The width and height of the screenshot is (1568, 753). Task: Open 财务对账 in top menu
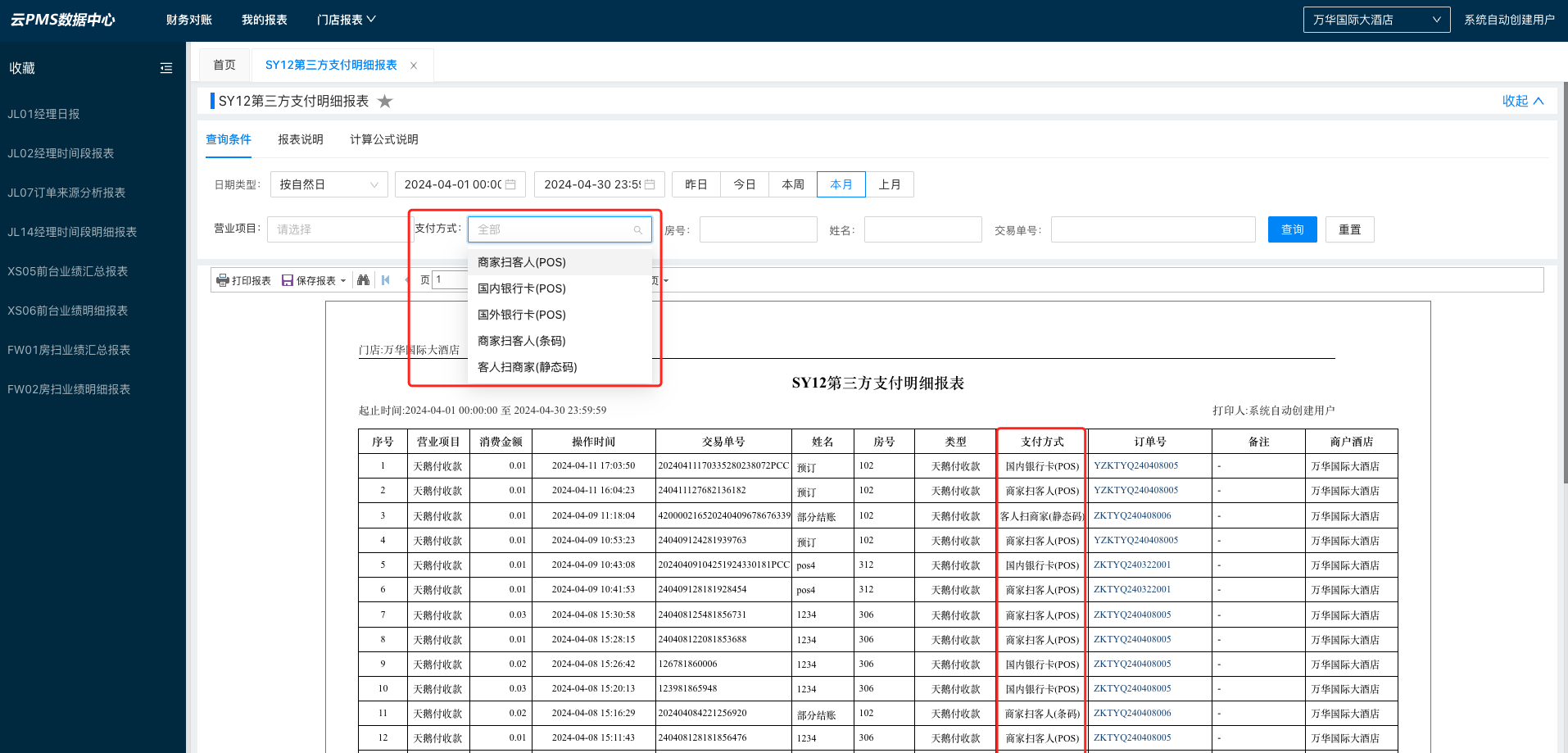click(x=188, y=20)
